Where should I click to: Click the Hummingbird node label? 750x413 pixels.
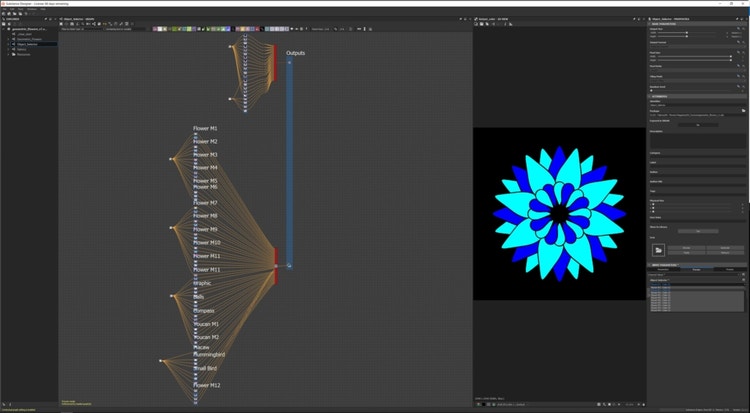click(x=209, y=355)
